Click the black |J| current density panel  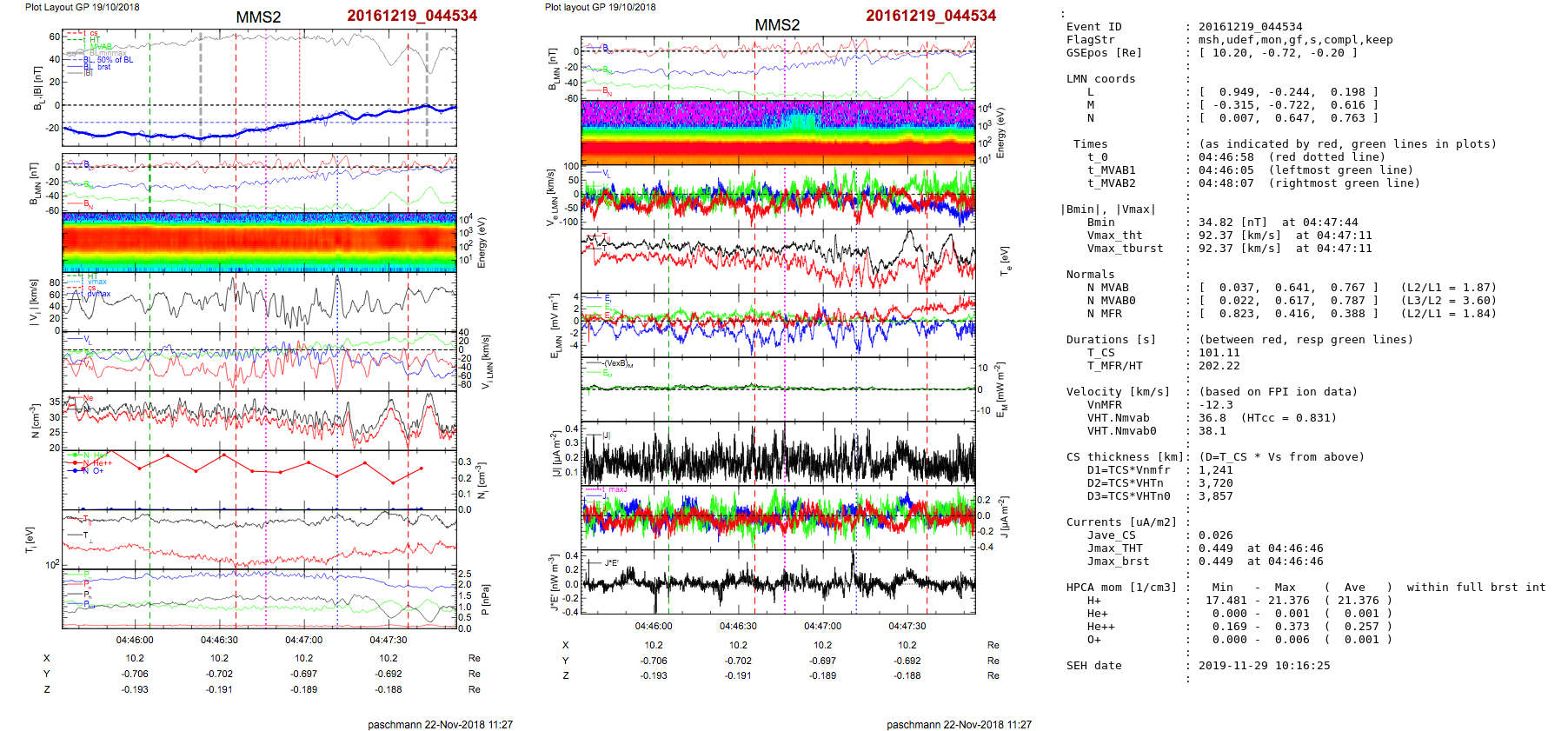point(777,454)
